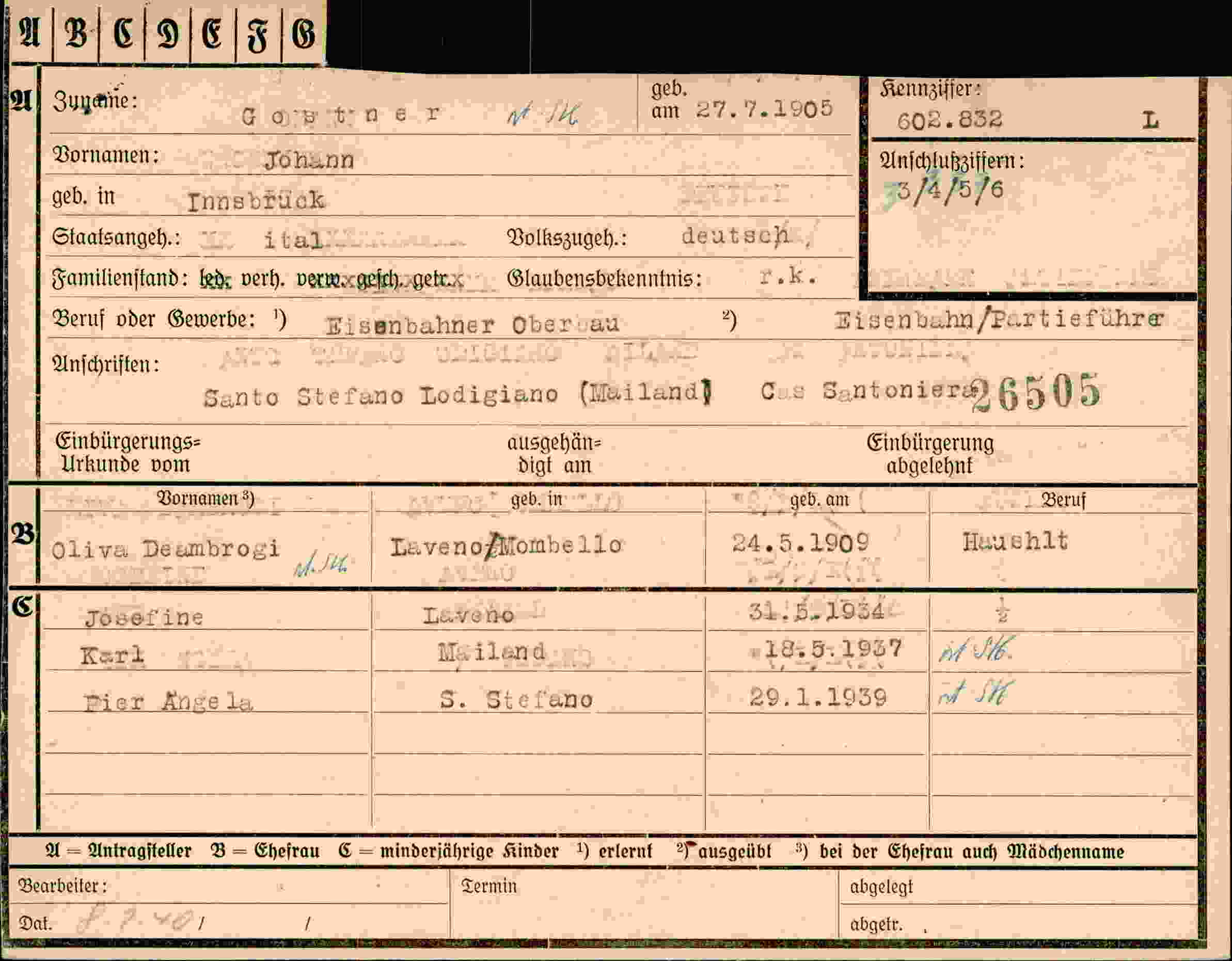Click the 'abgelegt' label

click(881, 887)
